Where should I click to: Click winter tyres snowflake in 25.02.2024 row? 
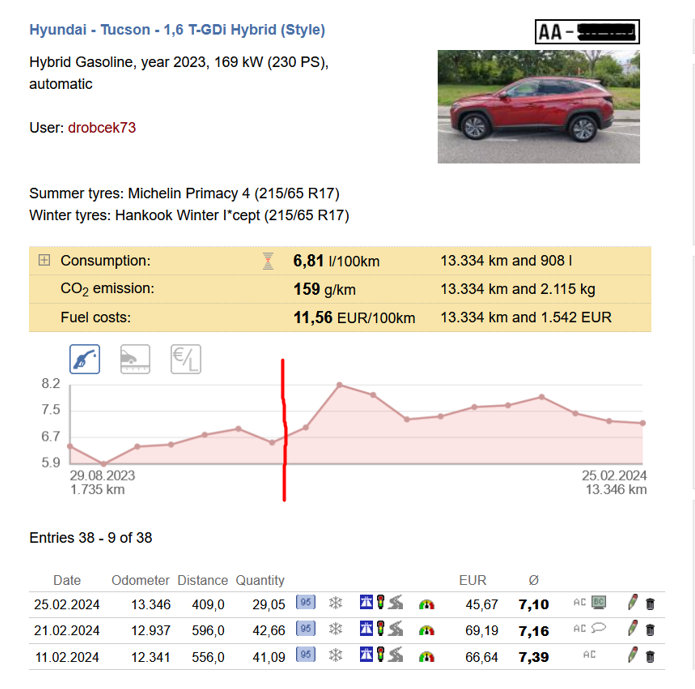336,603
